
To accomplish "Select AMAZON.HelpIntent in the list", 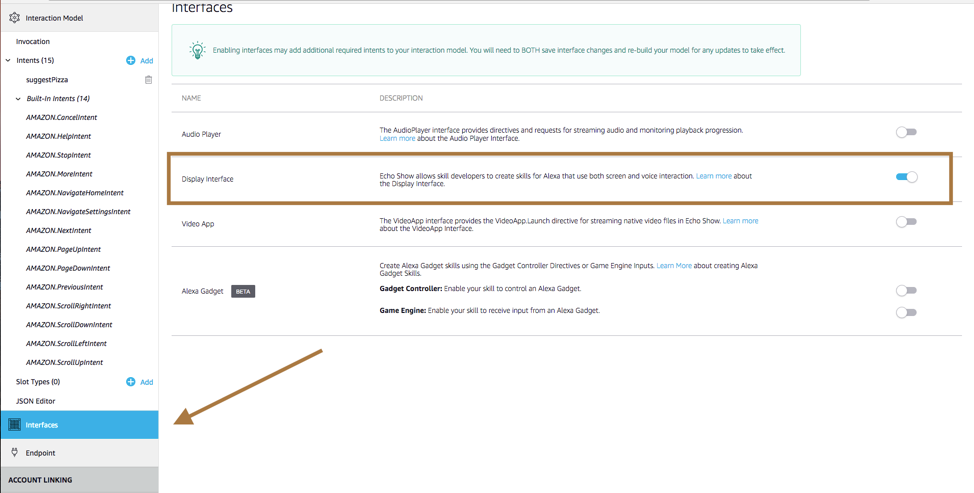I will point(58,136).
